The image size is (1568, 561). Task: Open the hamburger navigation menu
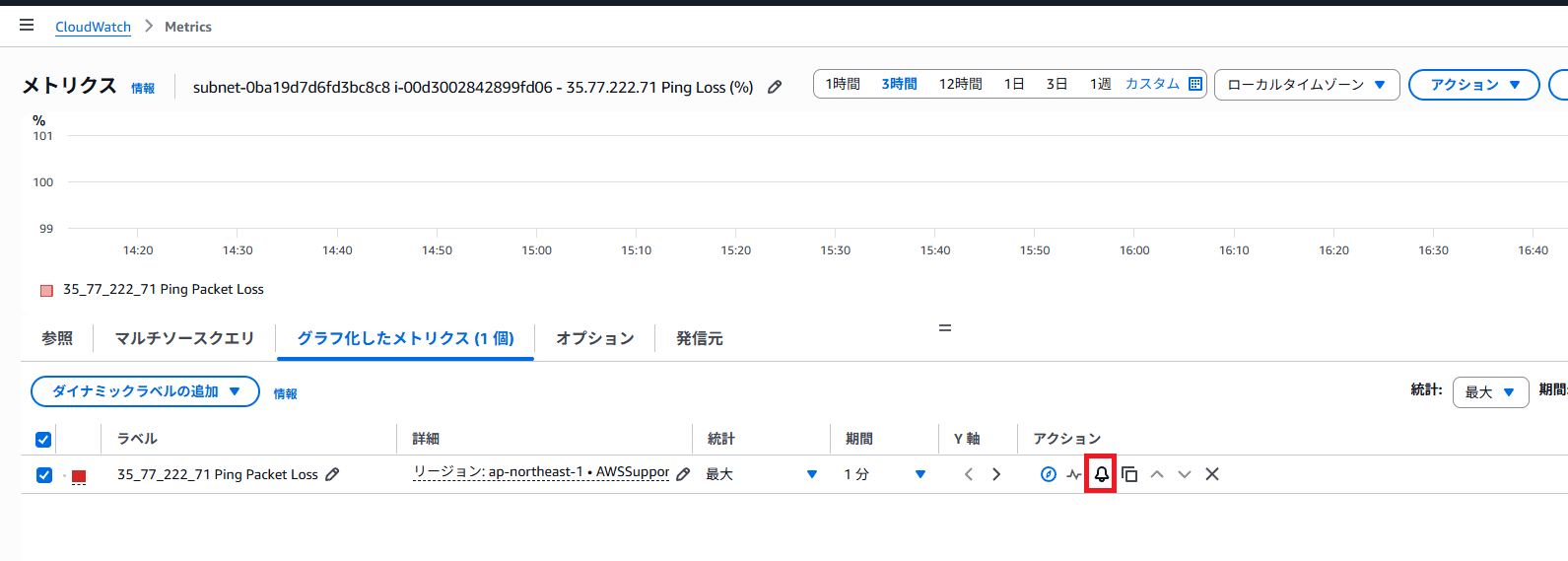[27, 25]
